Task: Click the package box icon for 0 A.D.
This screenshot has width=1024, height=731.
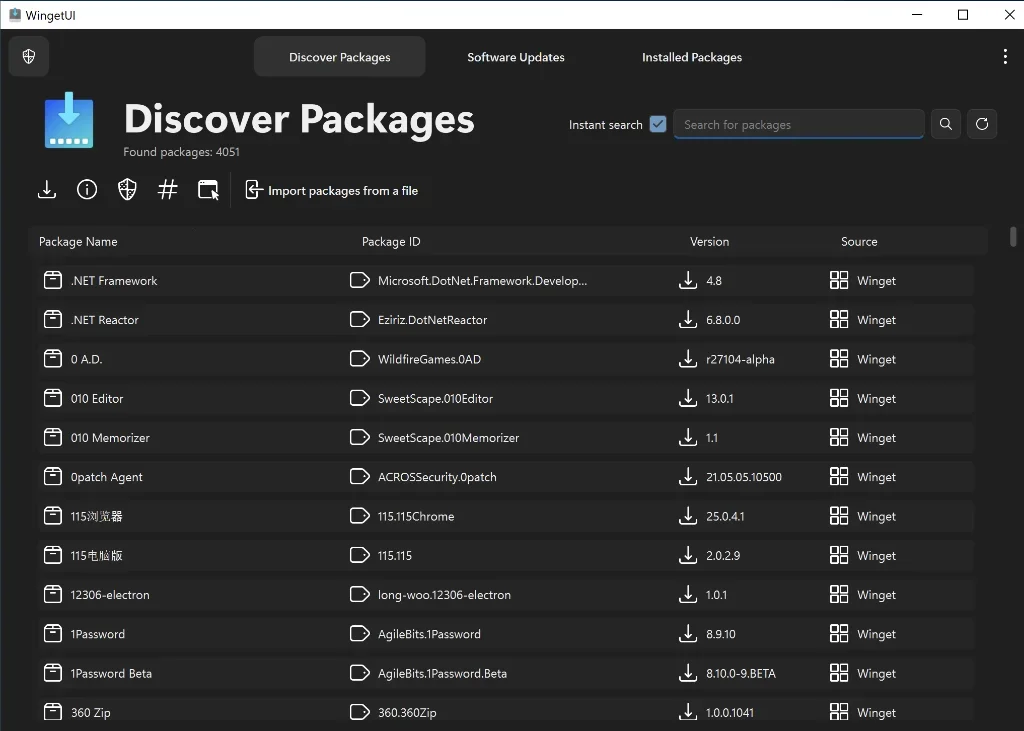Action: pyautogui.click(x=53, y=359)
